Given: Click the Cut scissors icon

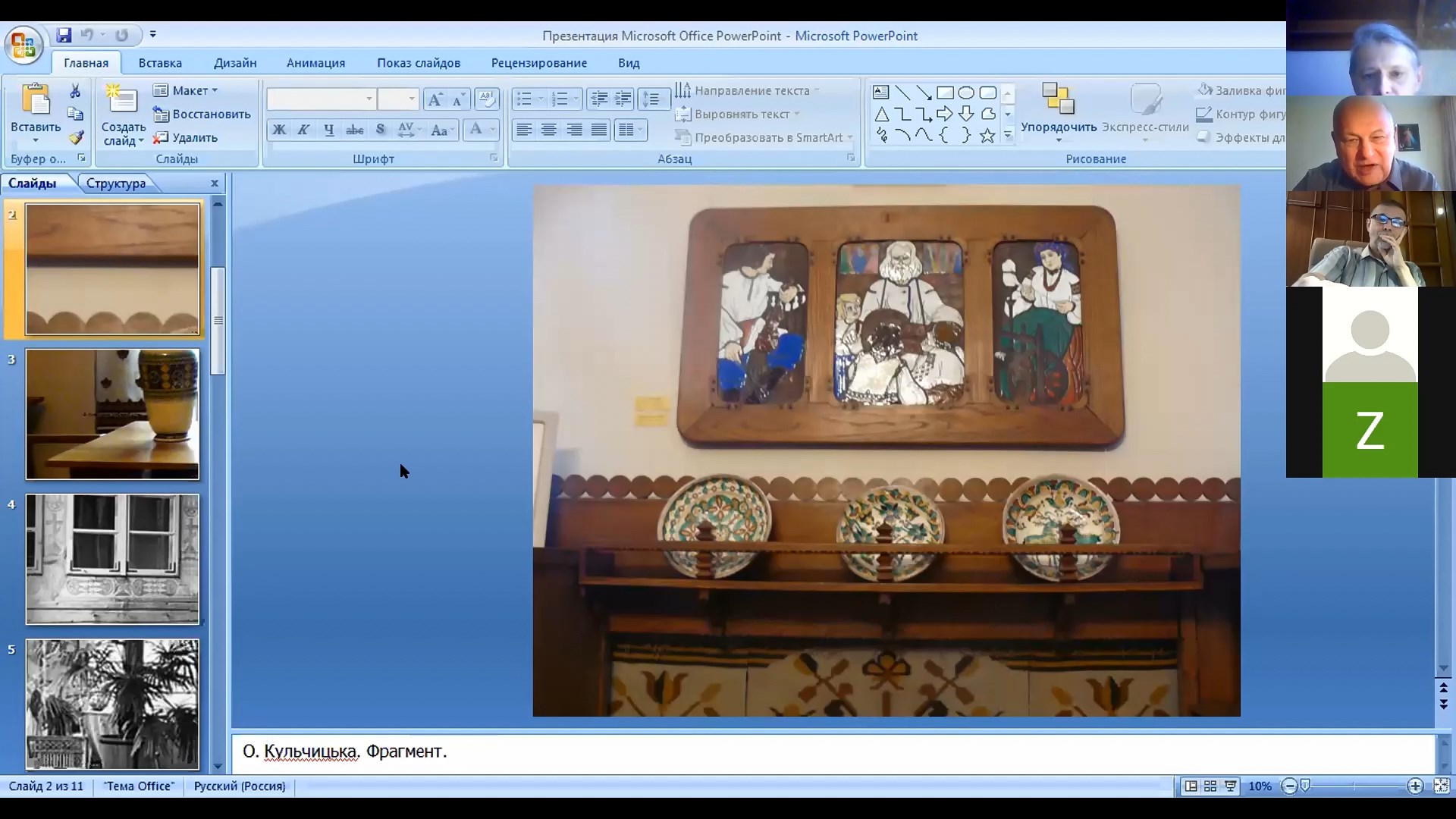Looking at the screenshot, I should tap(75, 91).
